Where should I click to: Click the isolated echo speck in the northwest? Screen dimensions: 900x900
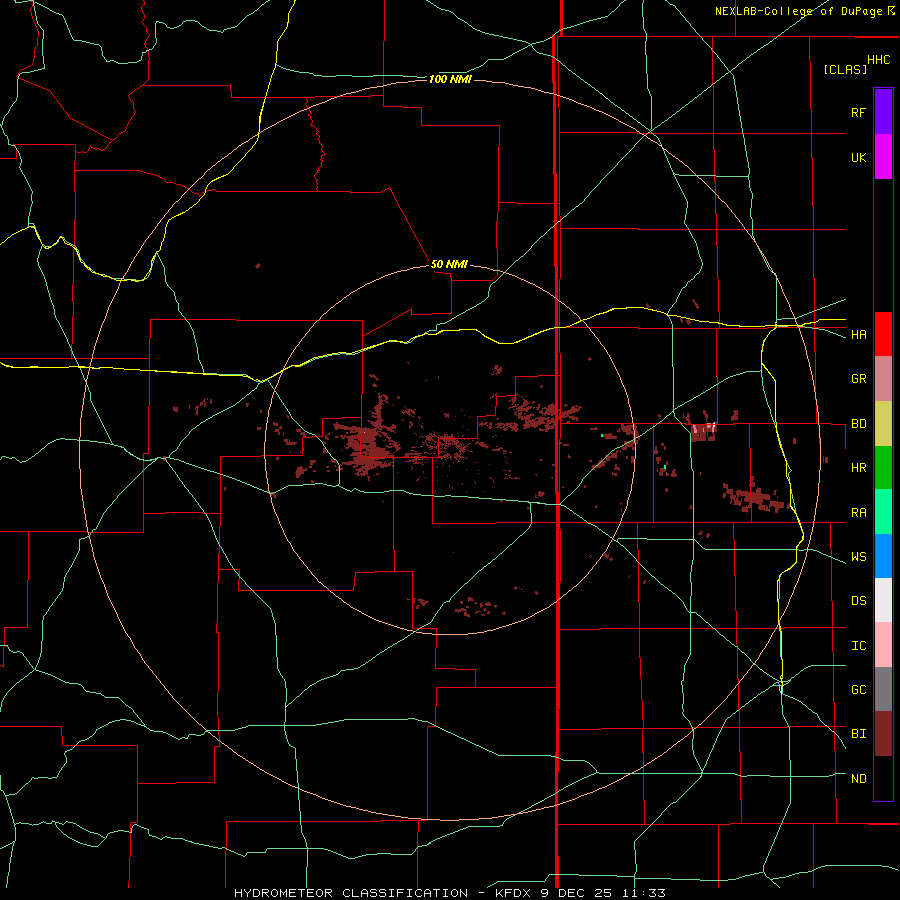tap(258, 266)
